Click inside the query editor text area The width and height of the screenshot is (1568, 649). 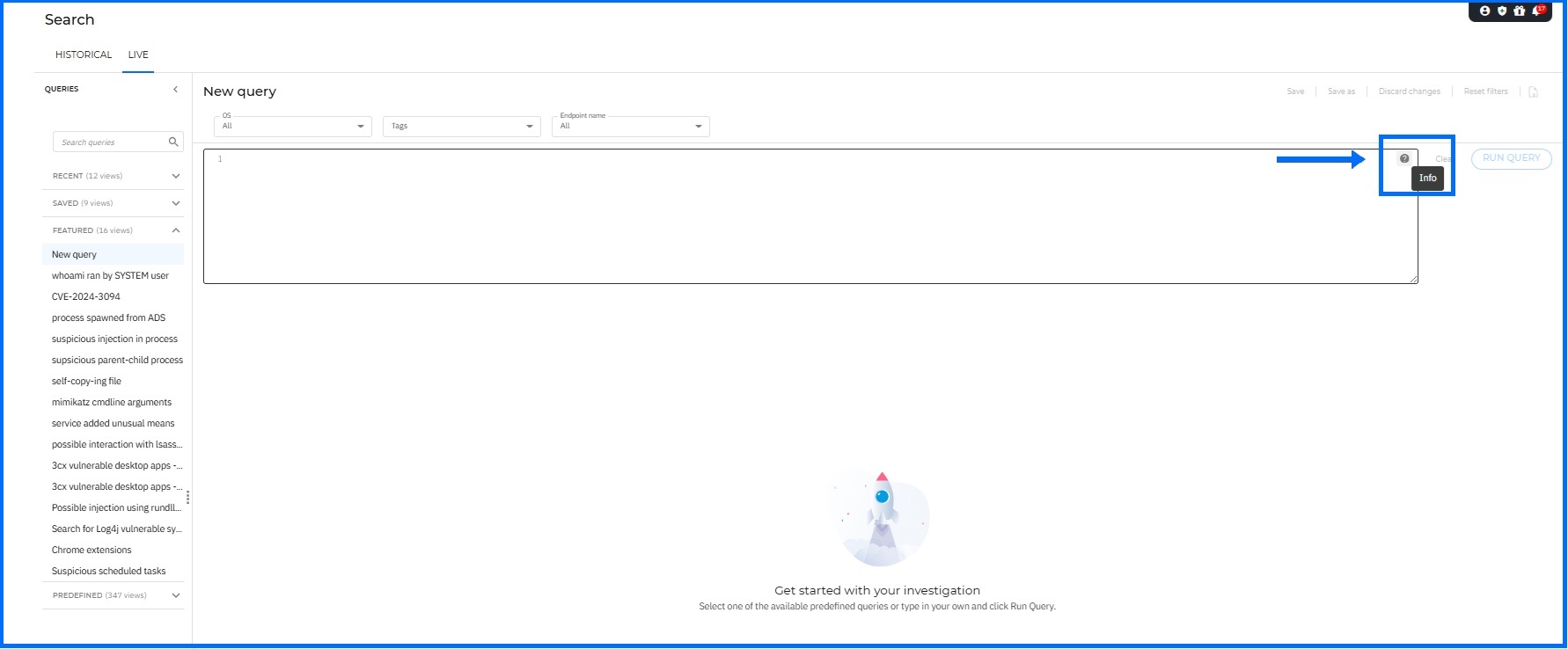(x=810, y=216)
